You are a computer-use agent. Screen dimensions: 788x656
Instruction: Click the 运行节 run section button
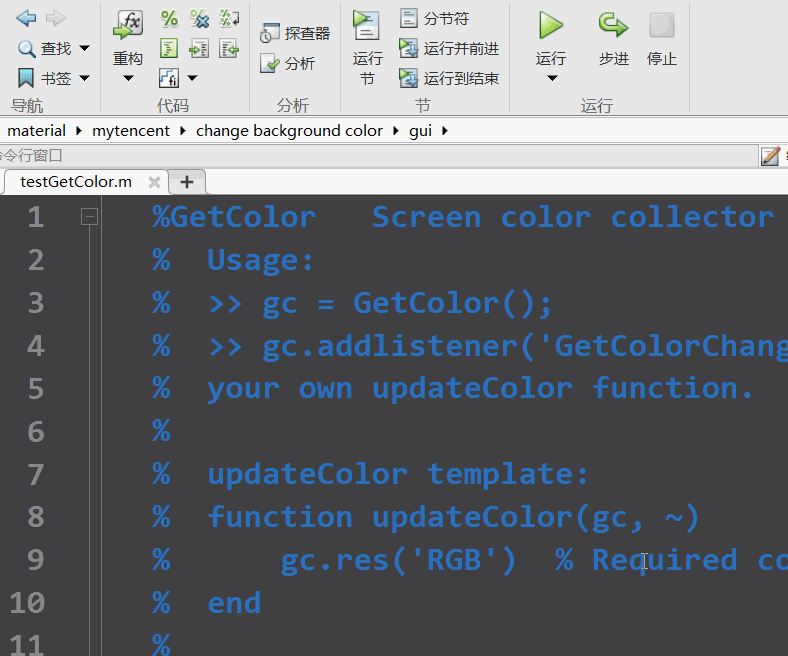click(x=367, y=48)
